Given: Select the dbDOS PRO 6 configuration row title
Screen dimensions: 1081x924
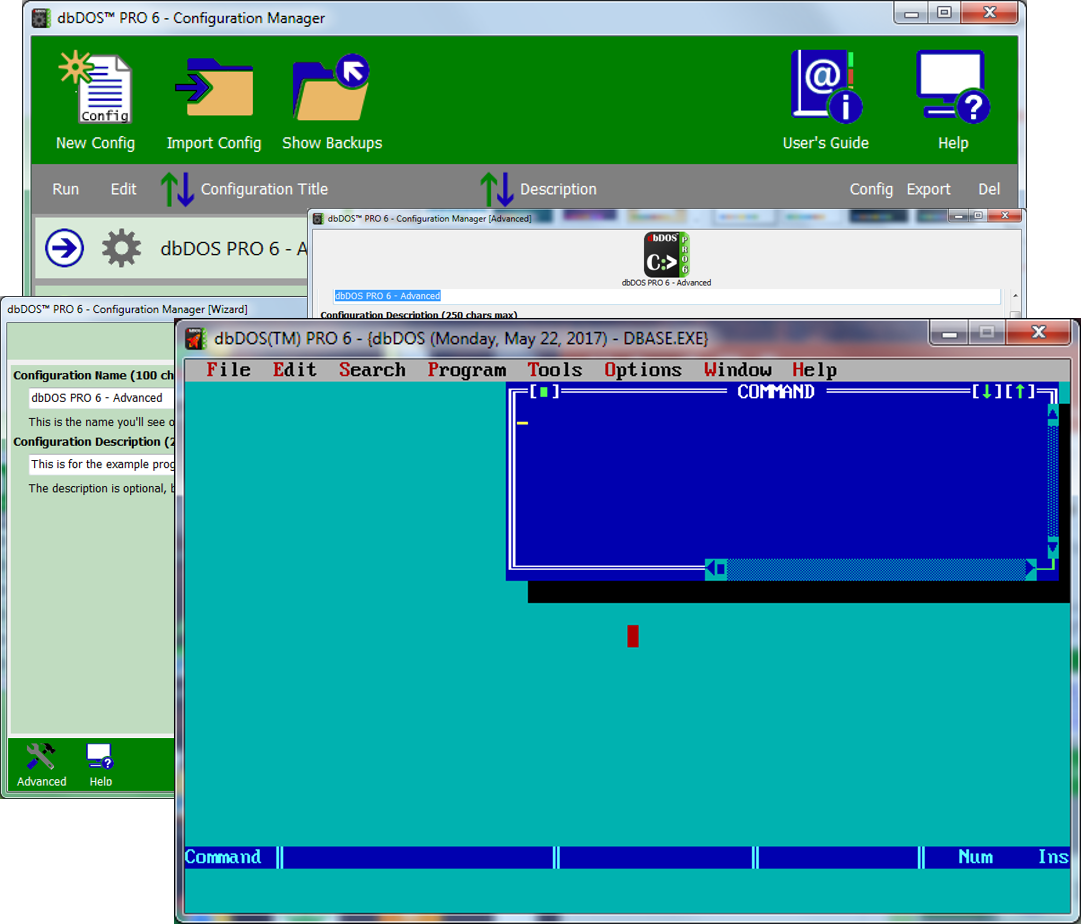Looking at the screenshot, I should click(234, 248).
